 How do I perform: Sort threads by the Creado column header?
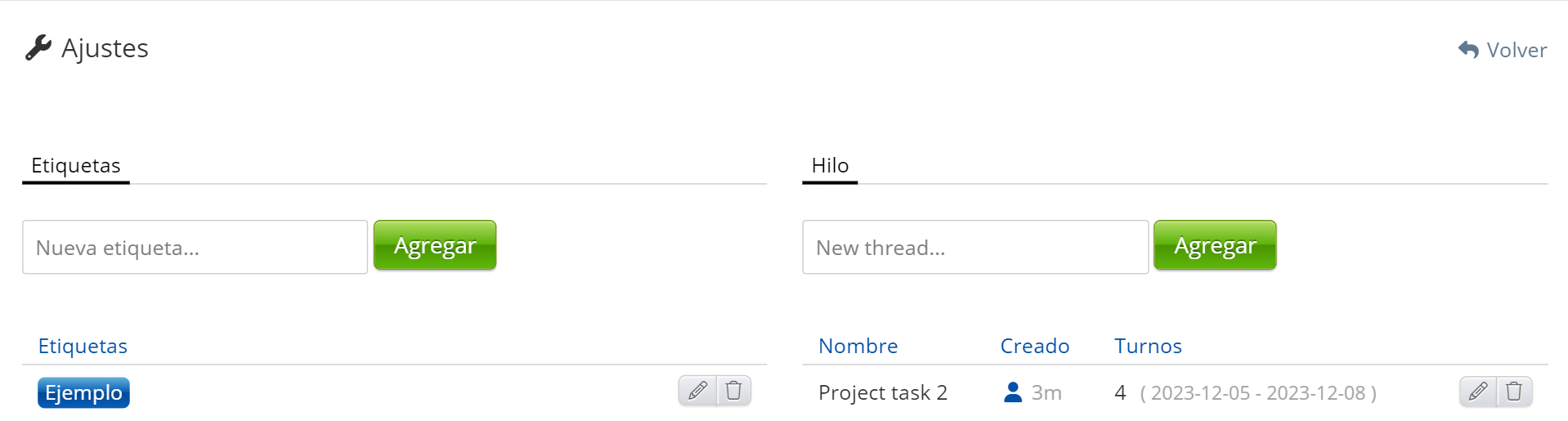(x=1034, y=346)
